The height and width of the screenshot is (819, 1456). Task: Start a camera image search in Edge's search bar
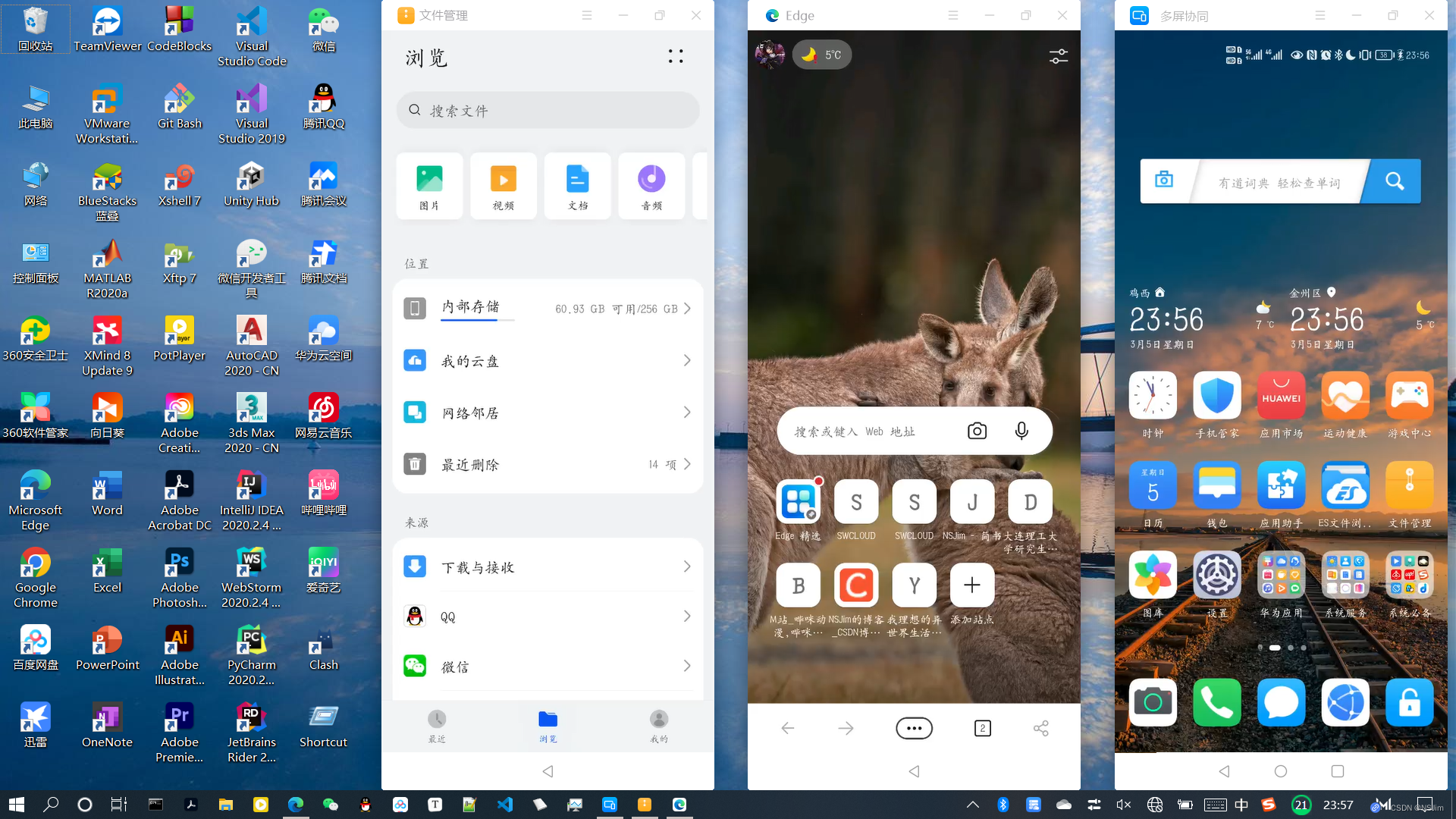(976, 430)
